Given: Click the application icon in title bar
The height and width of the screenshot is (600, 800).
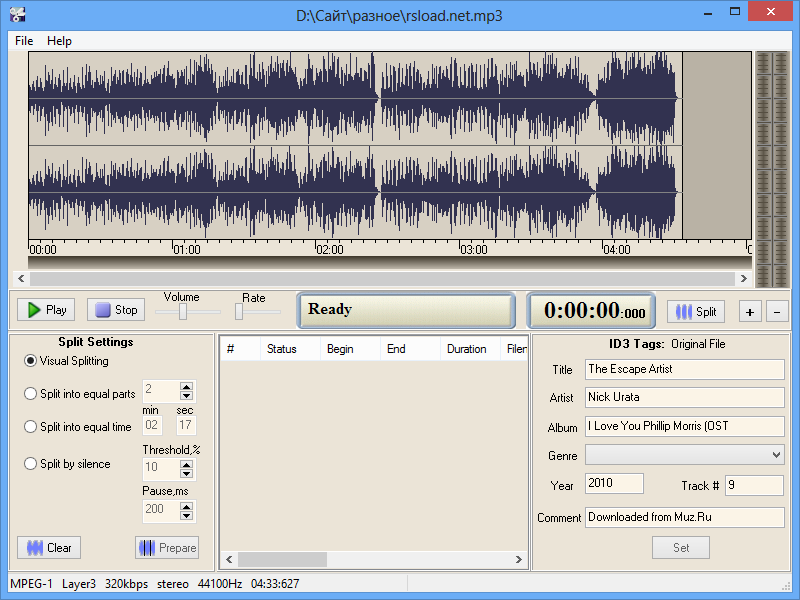Looking at the screenshot, I should point(15,15).
